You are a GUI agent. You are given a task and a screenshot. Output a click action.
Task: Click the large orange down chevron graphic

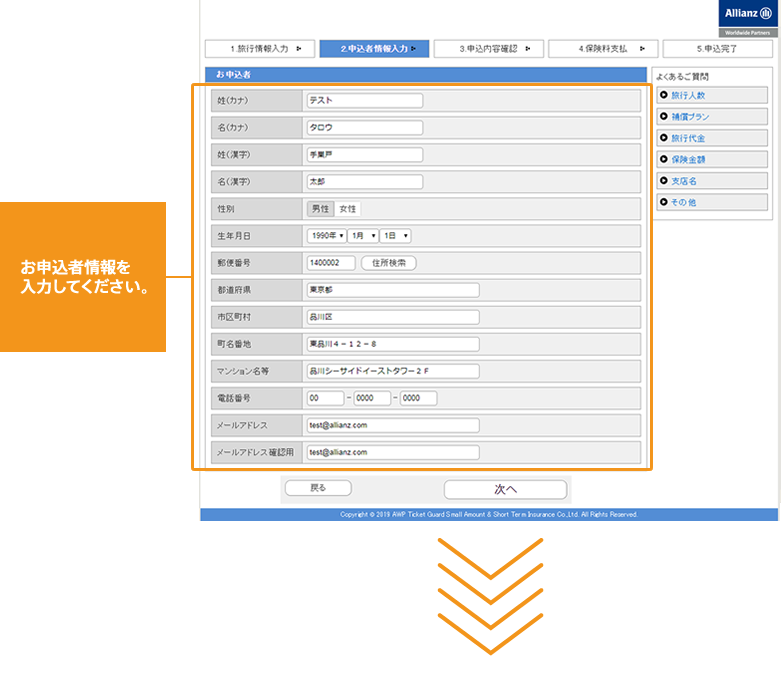pos(490,597)
